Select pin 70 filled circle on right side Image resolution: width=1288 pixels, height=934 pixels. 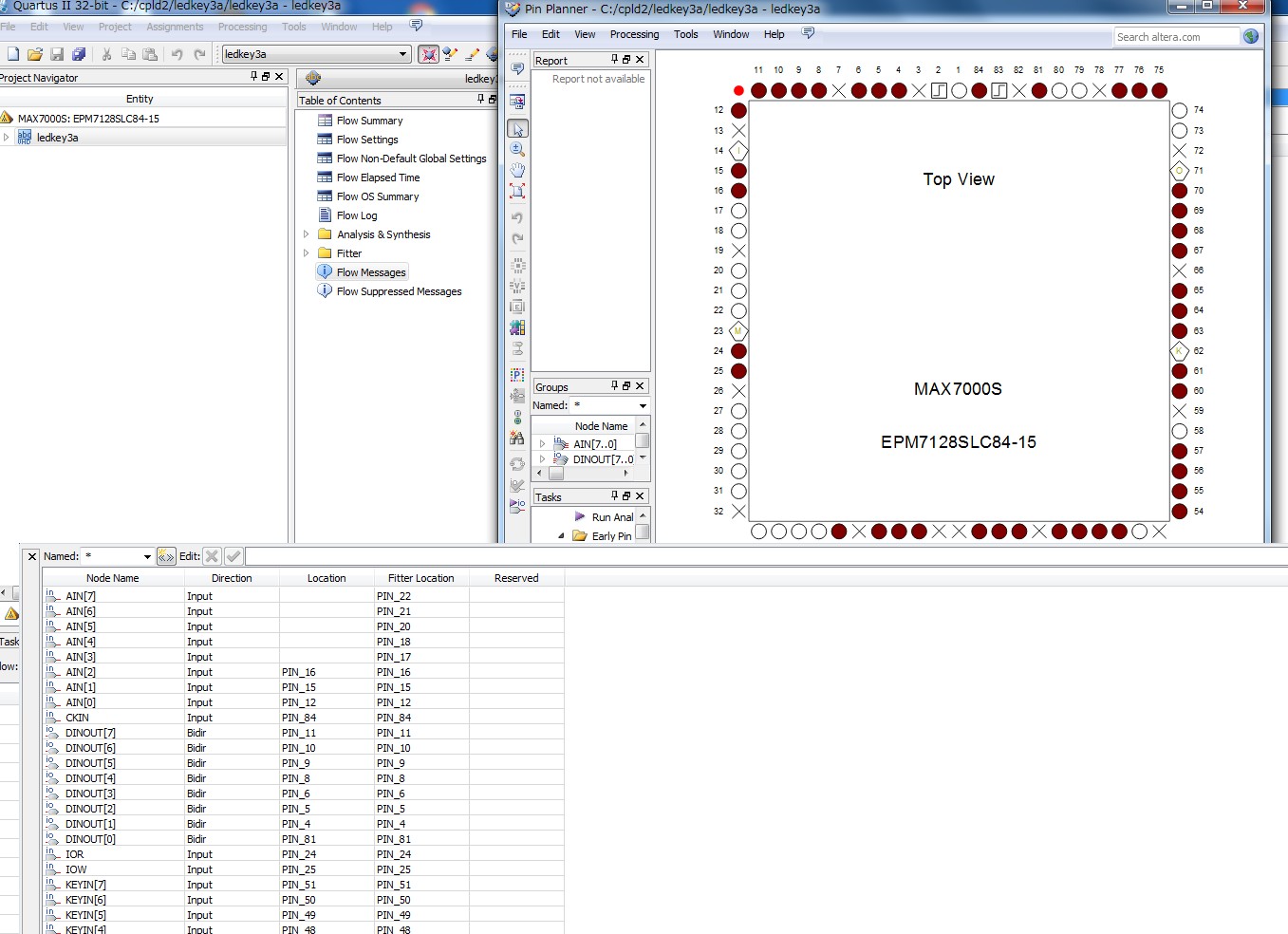click(1180, 191)
